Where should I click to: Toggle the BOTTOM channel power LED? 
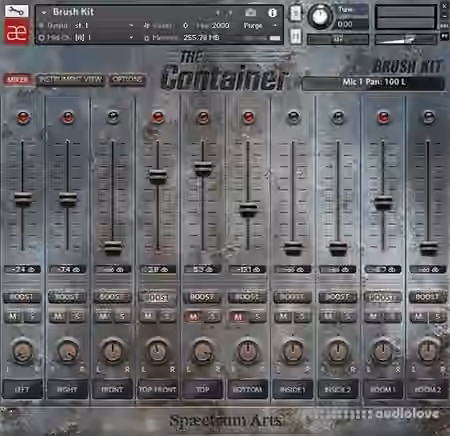[x=248, y=117]
